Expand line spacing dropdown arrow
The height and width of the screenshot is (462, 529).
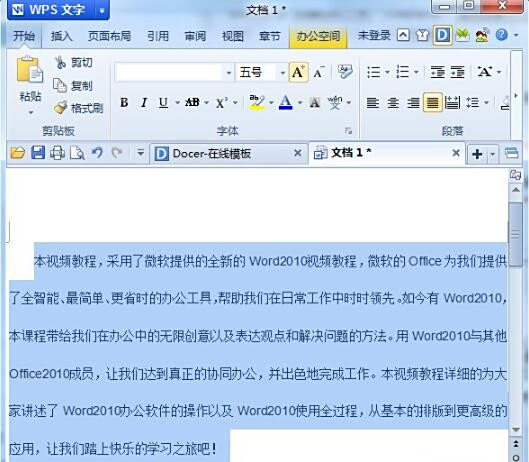tap(486, 103)
